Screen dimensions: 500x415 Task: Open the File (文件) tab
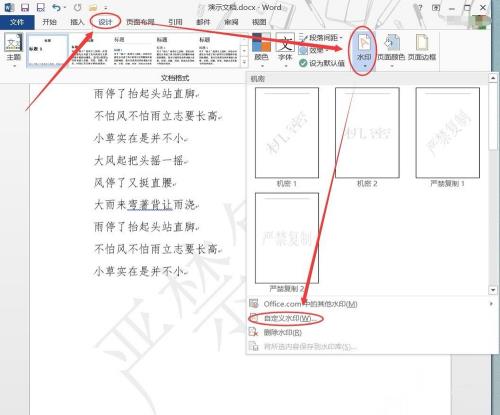[17, 22]
